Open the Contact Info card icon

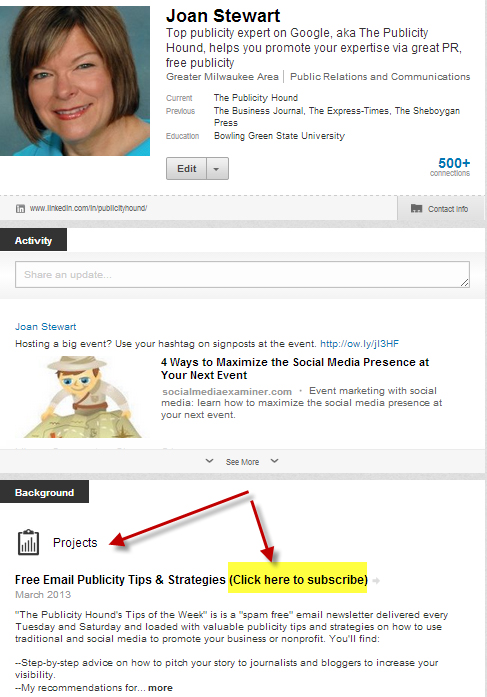click(x=416, y=208)
